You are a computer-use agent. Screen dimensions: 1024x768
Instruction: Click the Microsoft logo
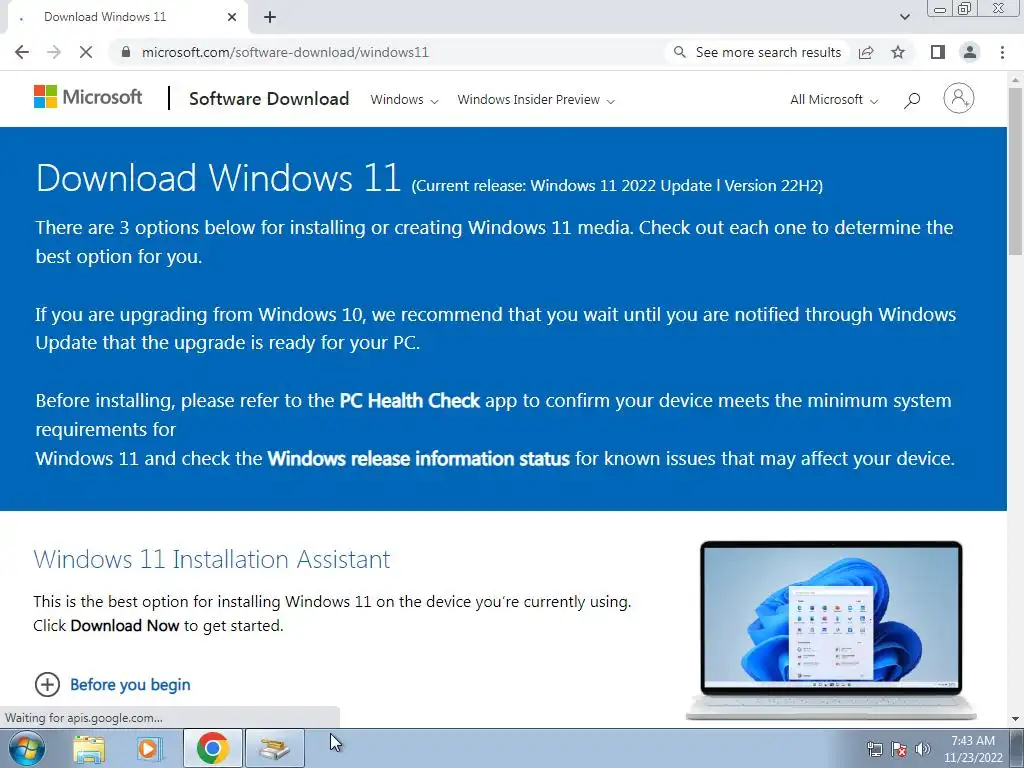[88, 97]
